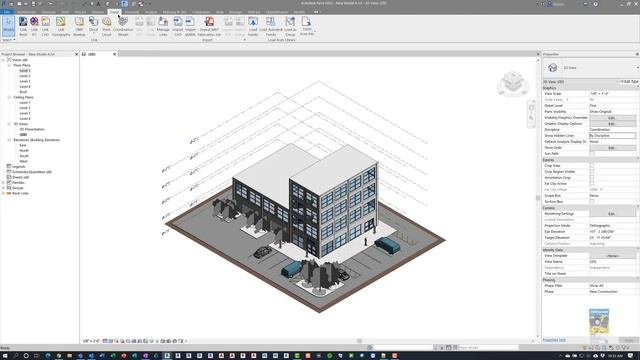Close the {3D} view tab
Screen dimensions: 640x360
click(114, 54)
